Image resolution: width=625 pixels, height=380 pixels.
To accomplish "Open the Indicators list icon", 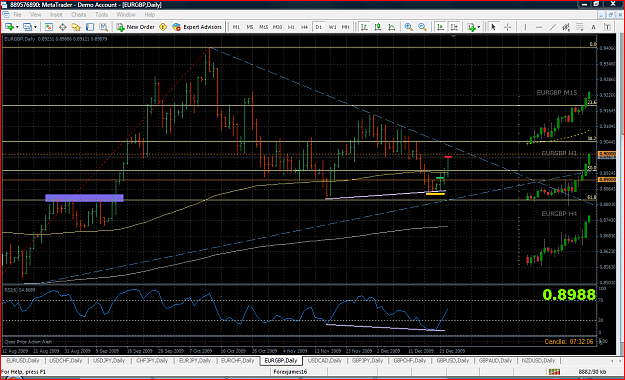I will (472, 27).
